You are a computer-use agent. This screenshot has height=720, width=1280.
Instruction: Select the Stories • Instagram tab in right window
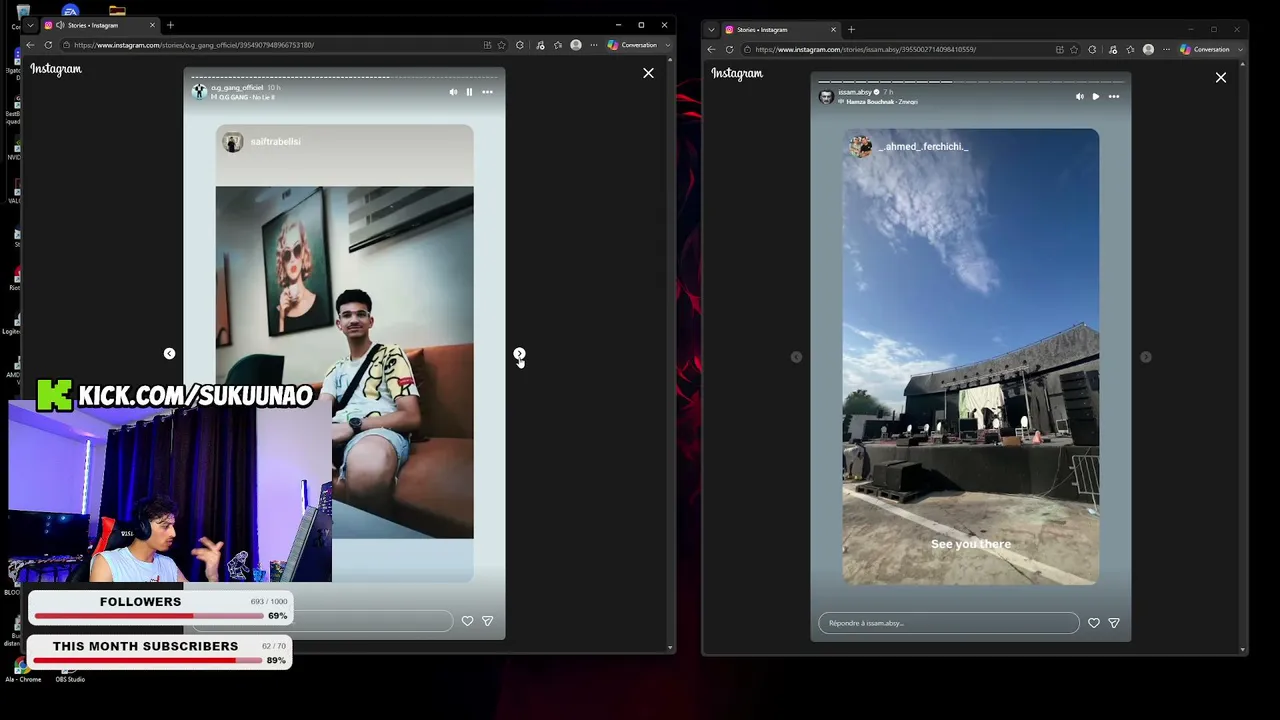point(780,29)
